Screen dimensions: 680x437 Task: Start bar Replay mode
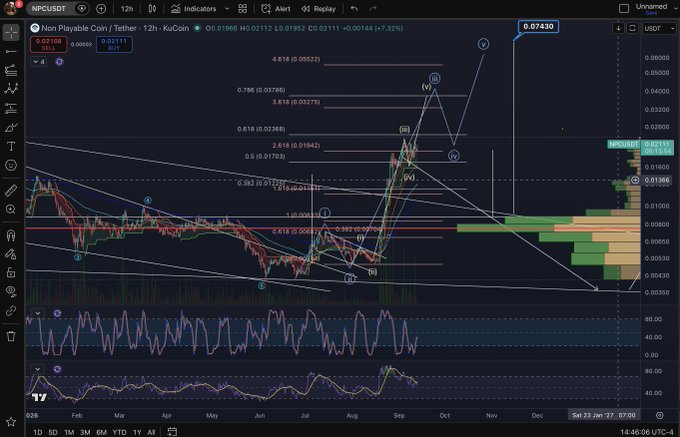[319, 9]
